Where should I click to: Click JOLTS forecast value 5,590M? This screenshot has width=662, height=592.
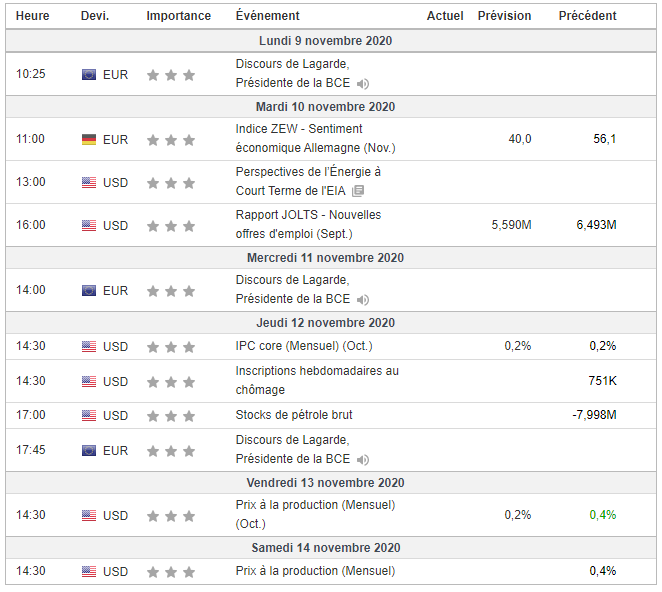[x=511, y=225]
